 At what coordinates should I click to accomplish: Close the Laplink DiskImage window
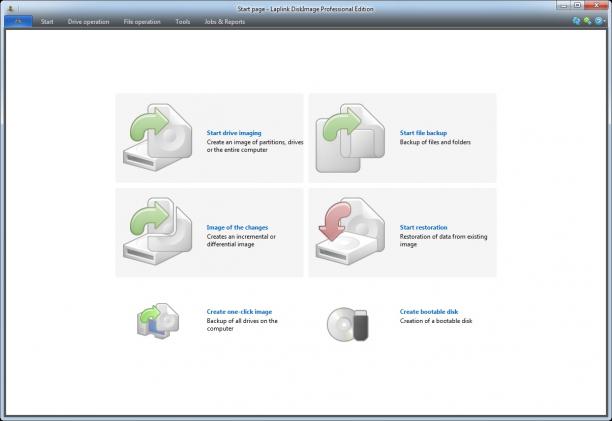pos(597,5)
